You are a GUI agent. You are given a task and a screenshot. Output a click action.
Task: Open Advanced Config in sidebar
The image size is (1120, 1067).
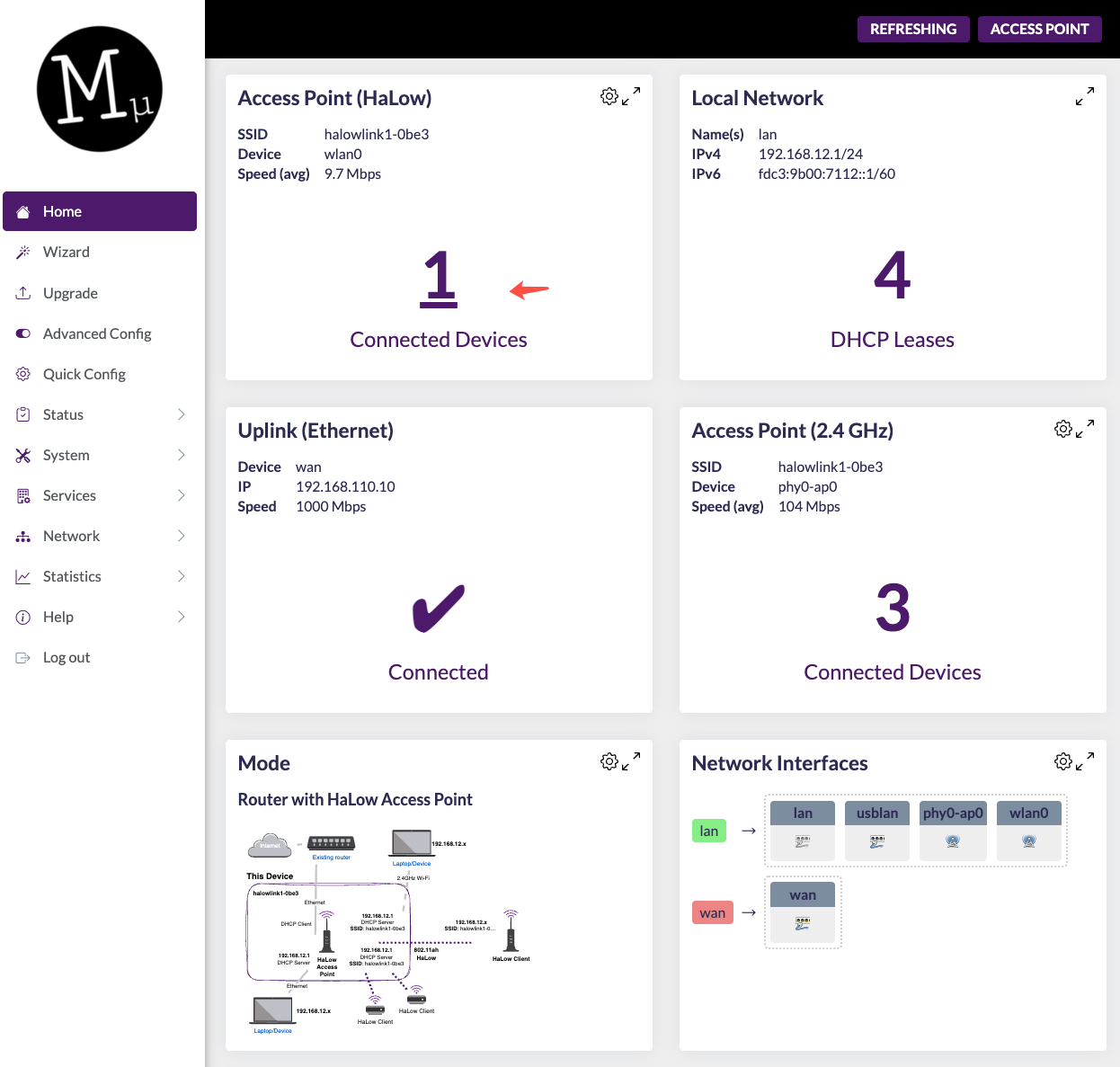pyautogui.click(x=97, y=333)
